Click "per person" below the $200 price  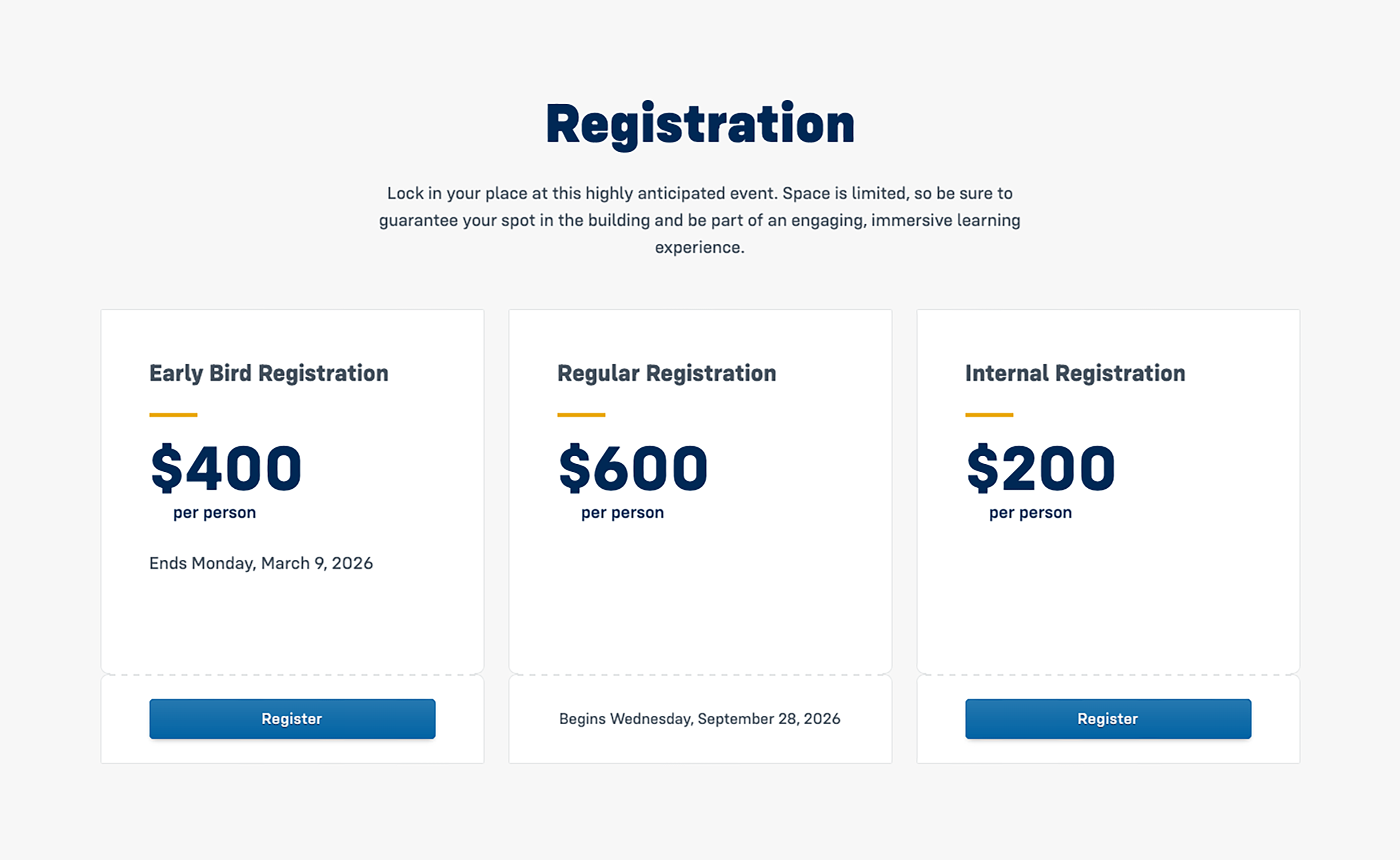pyautogui.click(x=1030, y=512)
